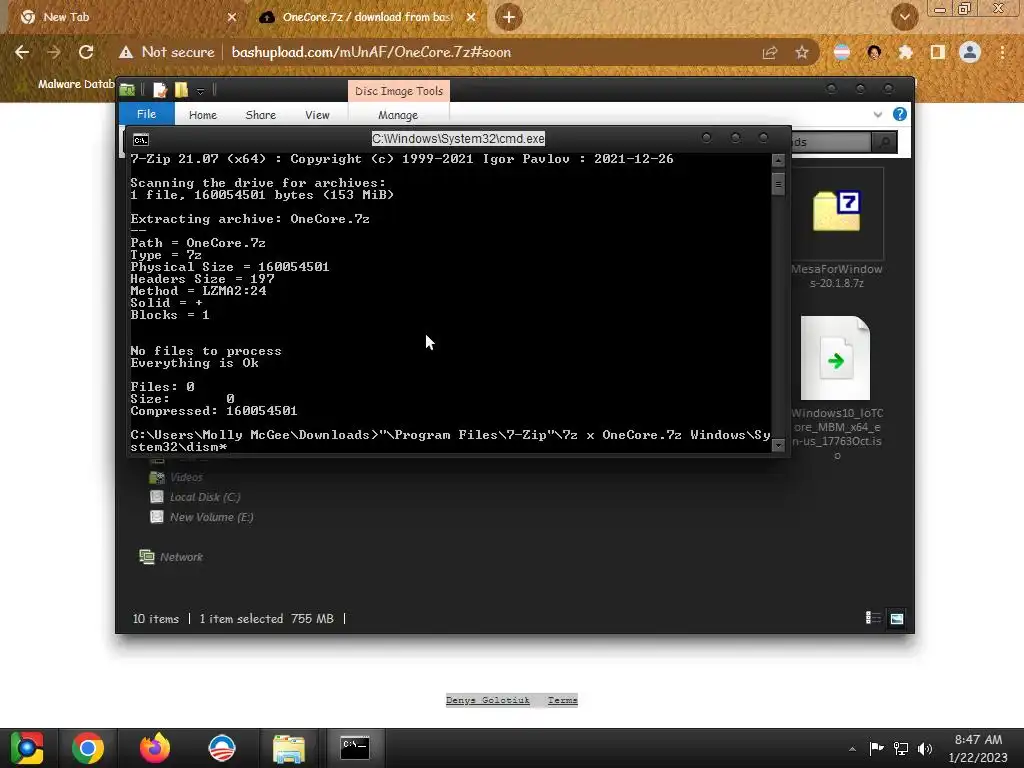The height and width of the screenshot is (768, 1024).
Task: Click the Explorer search magnifier button
Action: [x=884, y=142]
